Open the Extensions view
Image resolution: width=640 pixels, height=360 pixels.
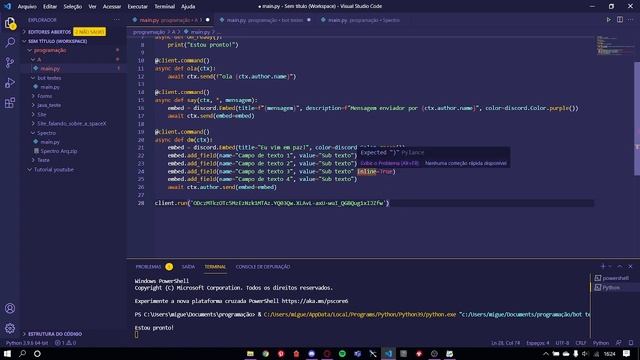coord(10,102)
